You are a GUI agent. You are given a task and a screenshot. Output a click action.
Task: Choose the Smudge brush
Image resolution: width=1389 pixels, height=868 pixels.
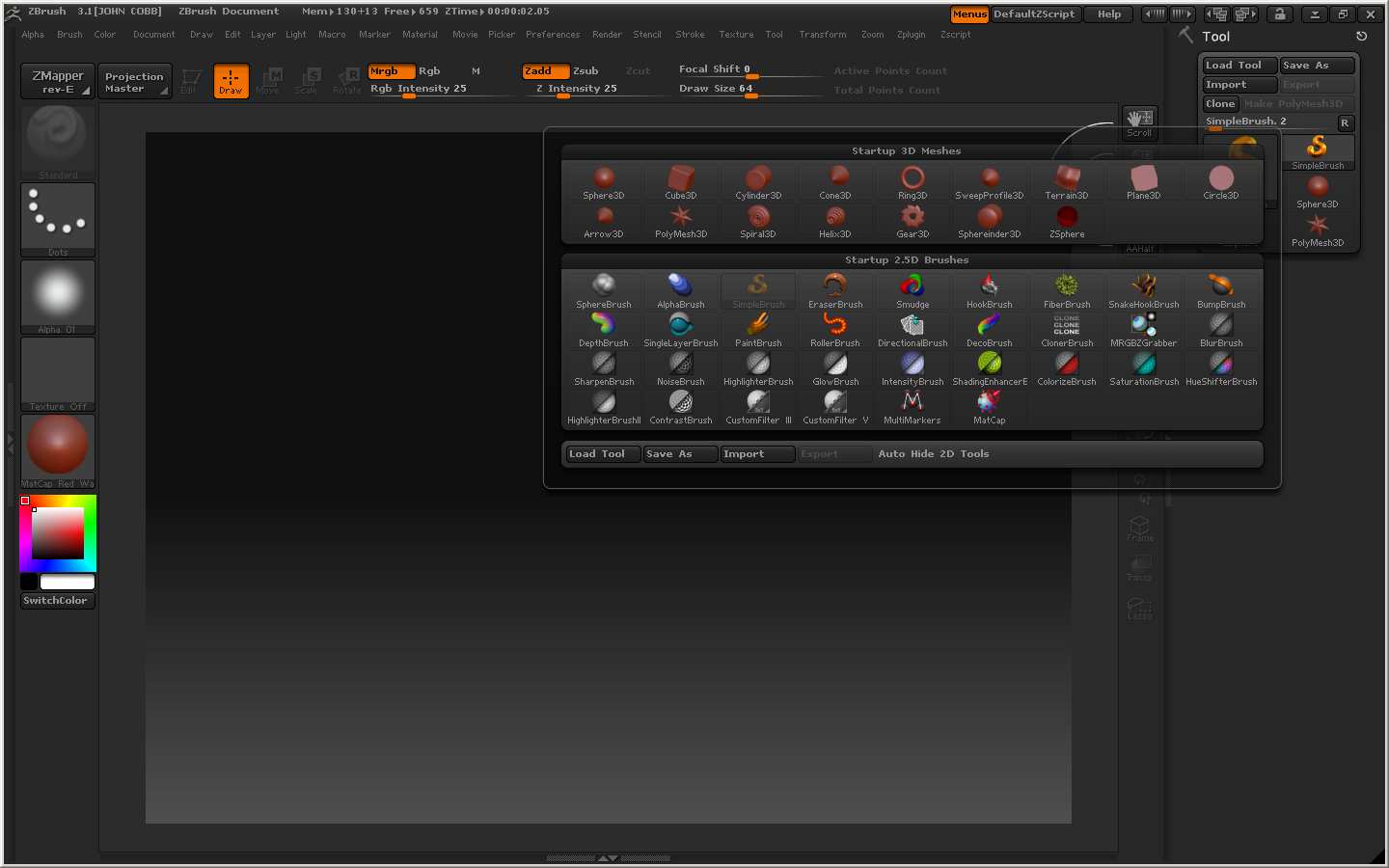912,290
